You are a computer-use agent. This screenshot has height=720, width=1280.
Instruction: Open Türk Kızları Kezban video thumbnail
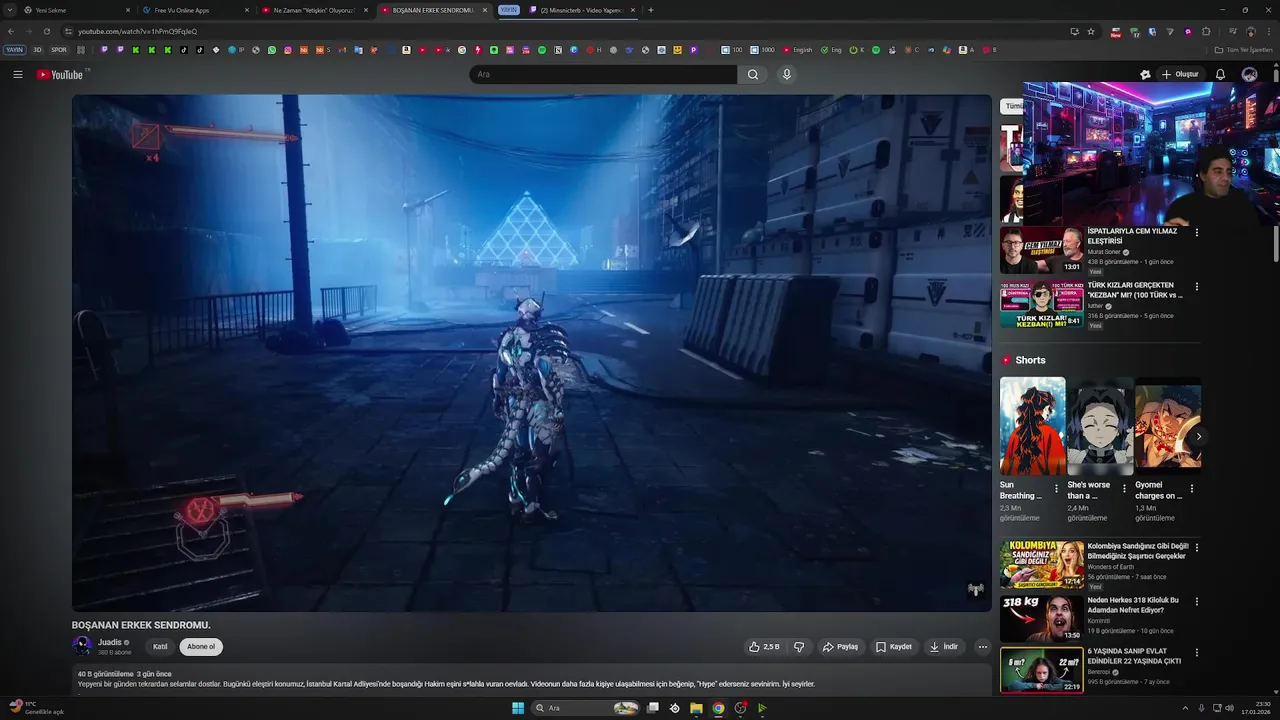(1041, 304)
